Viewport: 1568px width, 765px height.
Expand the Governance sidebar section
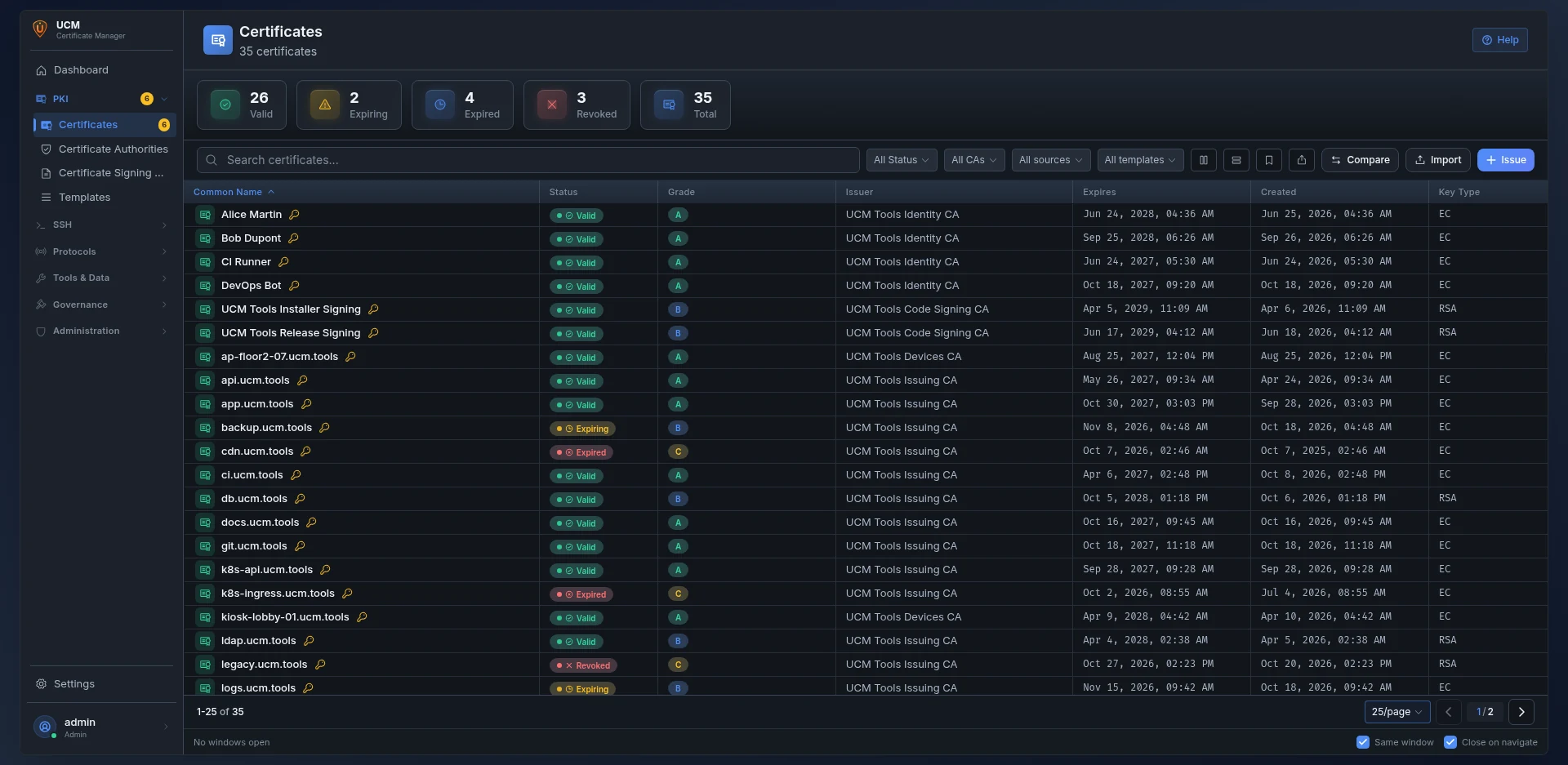(x=101, y=305)
